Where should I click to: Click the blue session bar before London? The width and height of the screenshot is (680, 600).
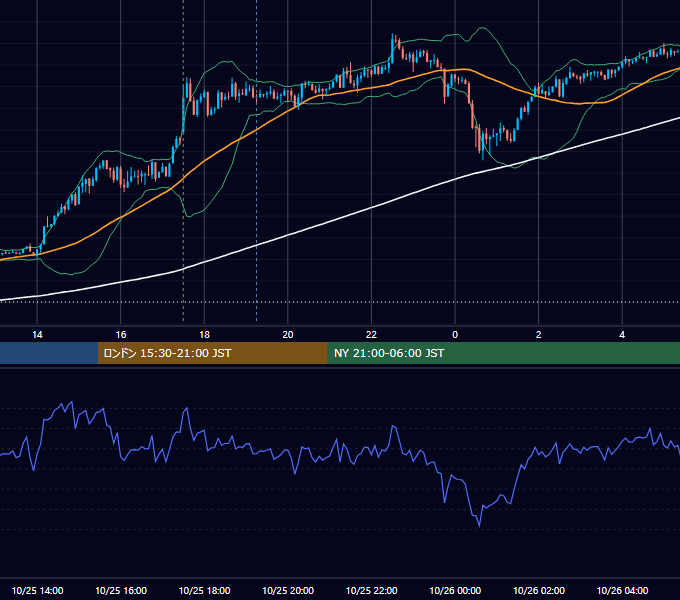click(49, 353)
